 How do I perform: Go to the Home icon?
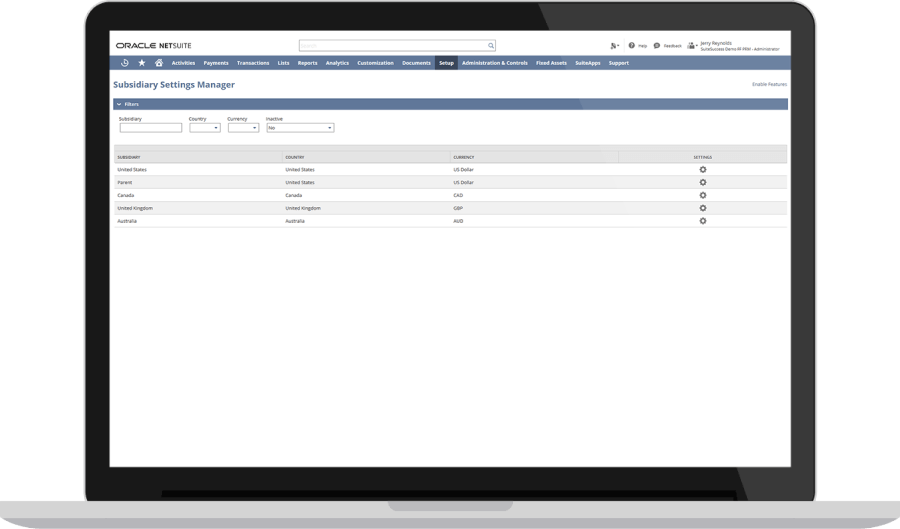pyautogui.click(x=159, y=63)
